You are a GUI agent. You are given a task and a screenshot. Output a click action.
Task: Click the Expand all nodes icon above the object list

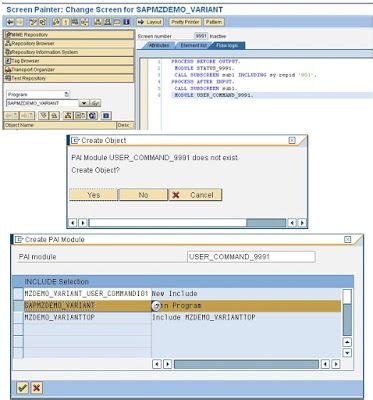(43, 116)
